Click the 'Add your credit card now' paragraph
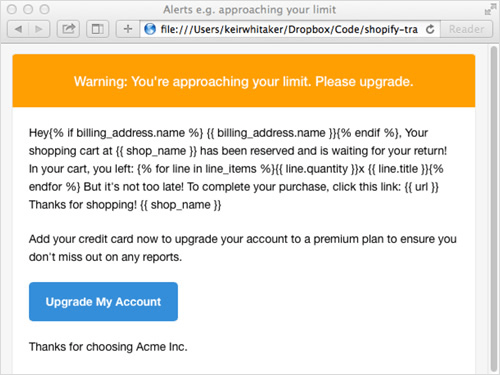The width and height of the screenshot is (500, 375). click(243, 248)
